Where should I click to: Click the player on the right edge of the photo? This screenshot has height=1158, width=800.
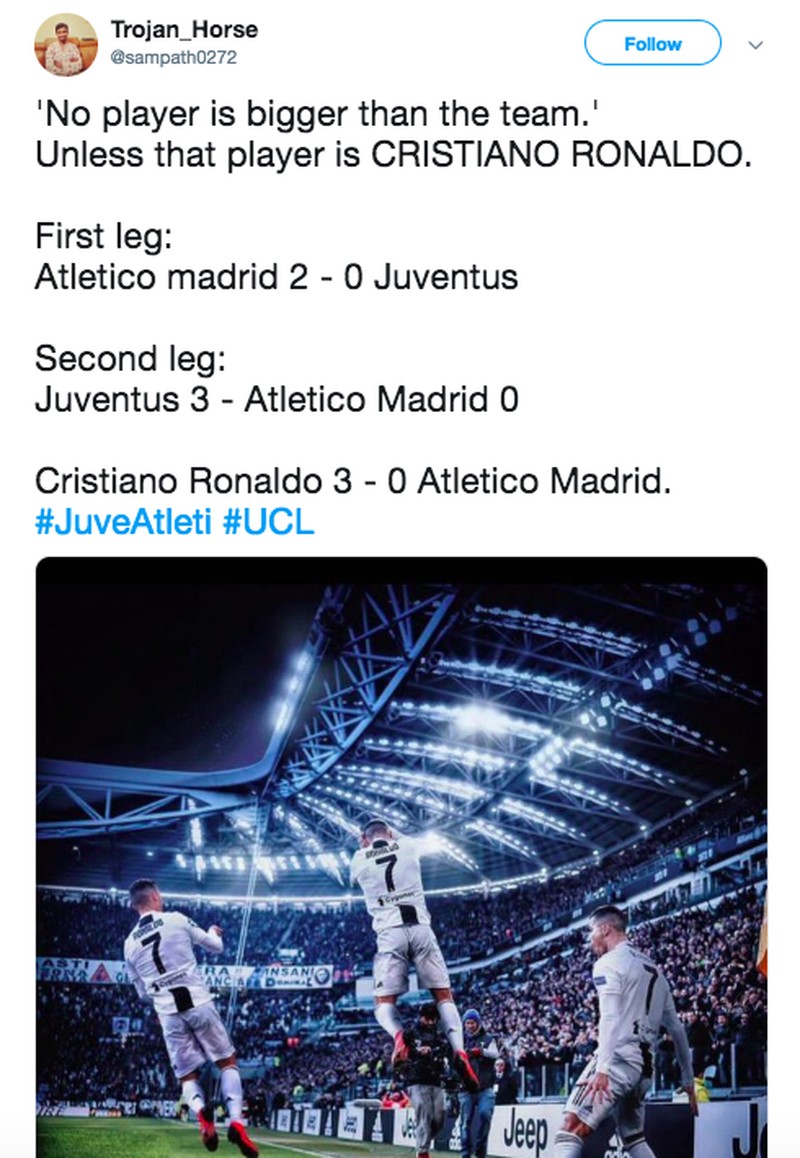pyautogui.click(x=630, y=1030)
